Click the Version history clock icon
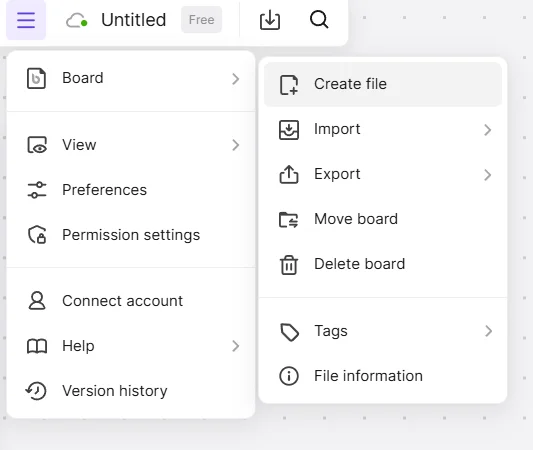The height and width of the screenshot is (450, 533). 36,391
